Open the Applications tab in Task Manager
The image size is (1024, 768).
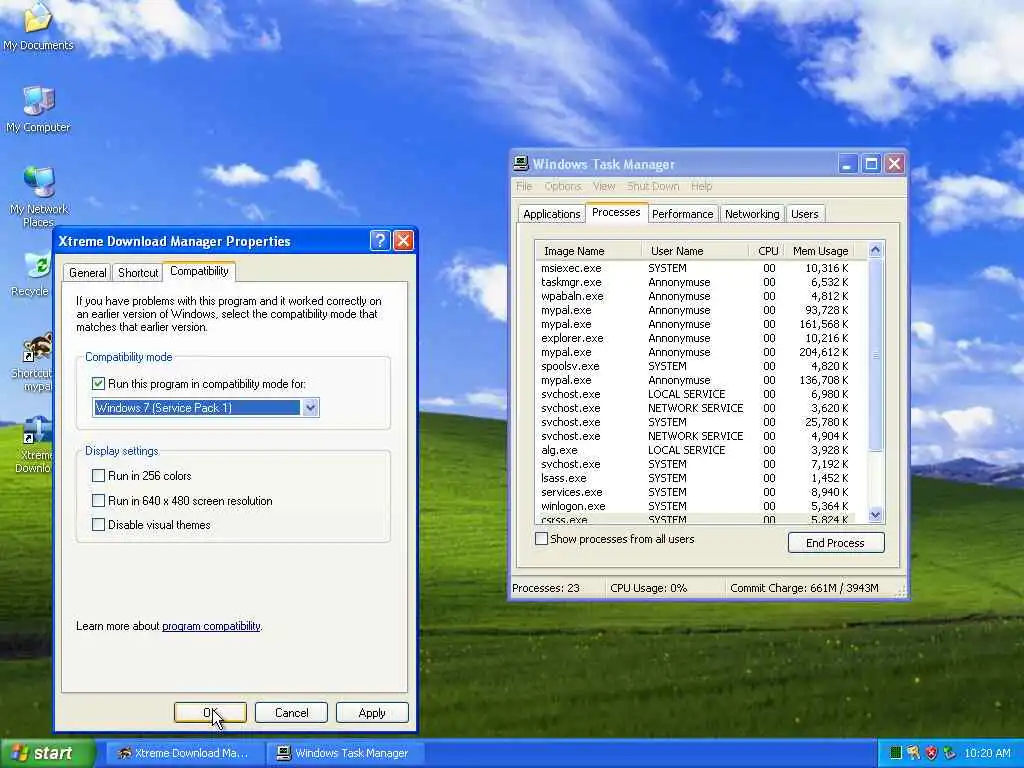pos(551,214)
